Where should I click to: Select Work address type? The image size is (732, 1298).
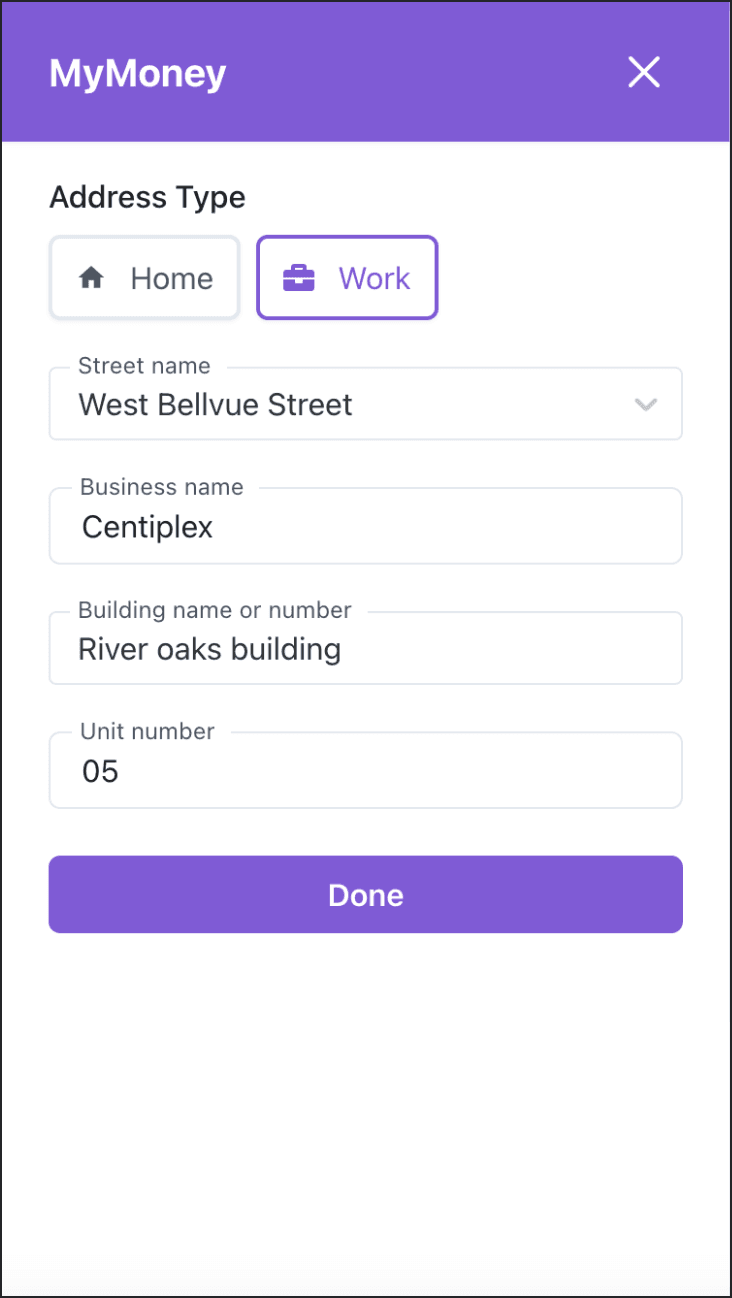point(347,278)
